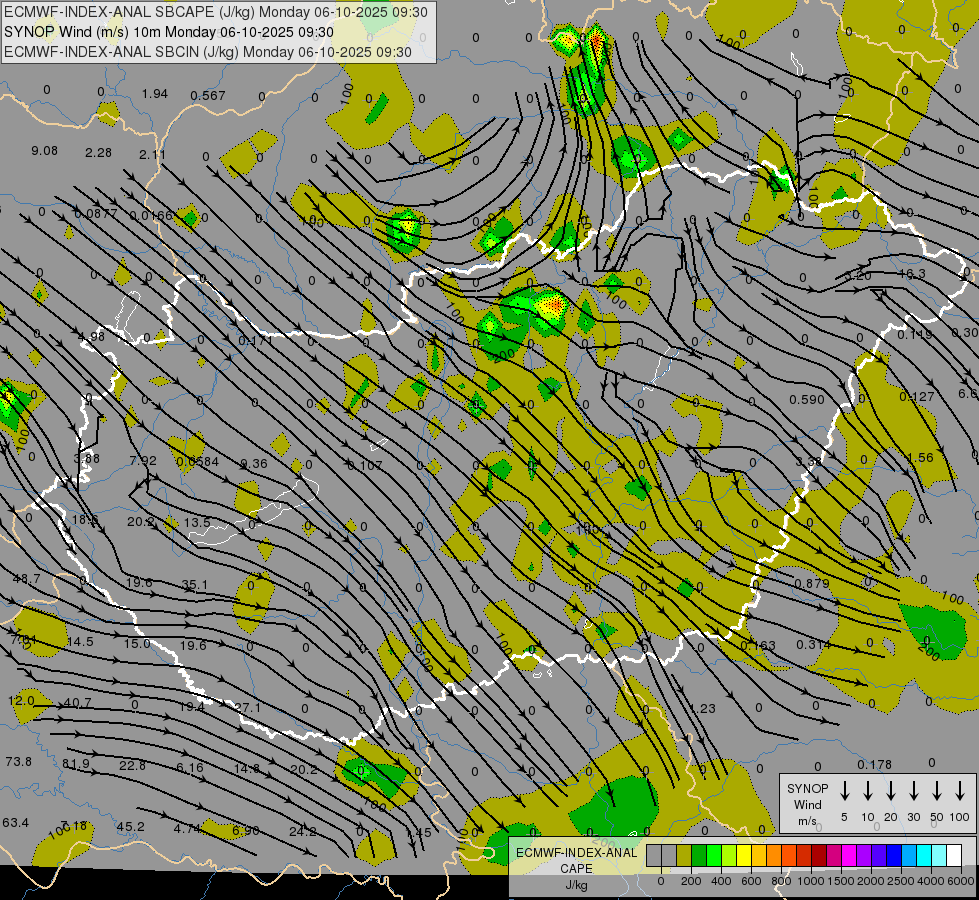Click the legend wind arrow above 30
This screenshot has width=979, height=900.
coord(913,791)
